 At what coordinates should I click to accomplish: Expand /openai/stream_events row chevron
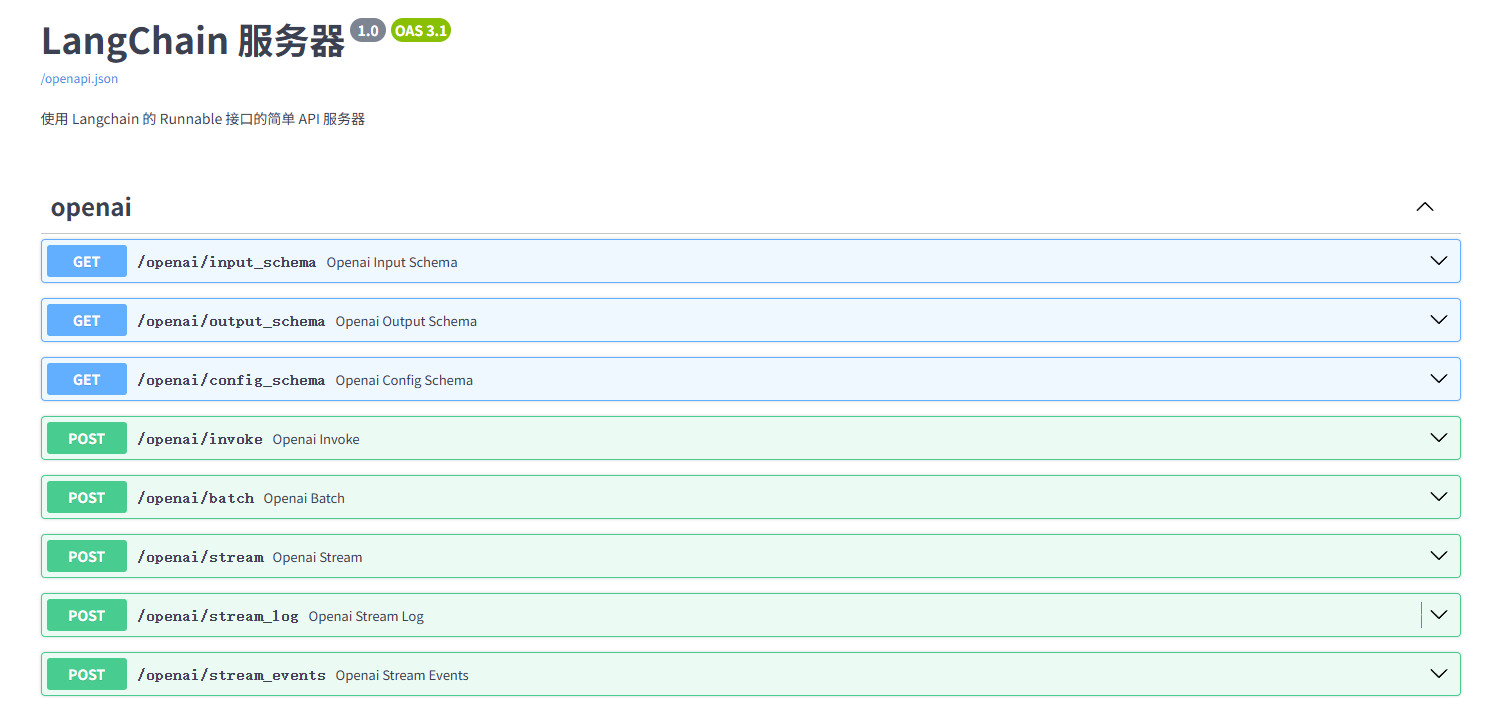[x=1439, y=674]
